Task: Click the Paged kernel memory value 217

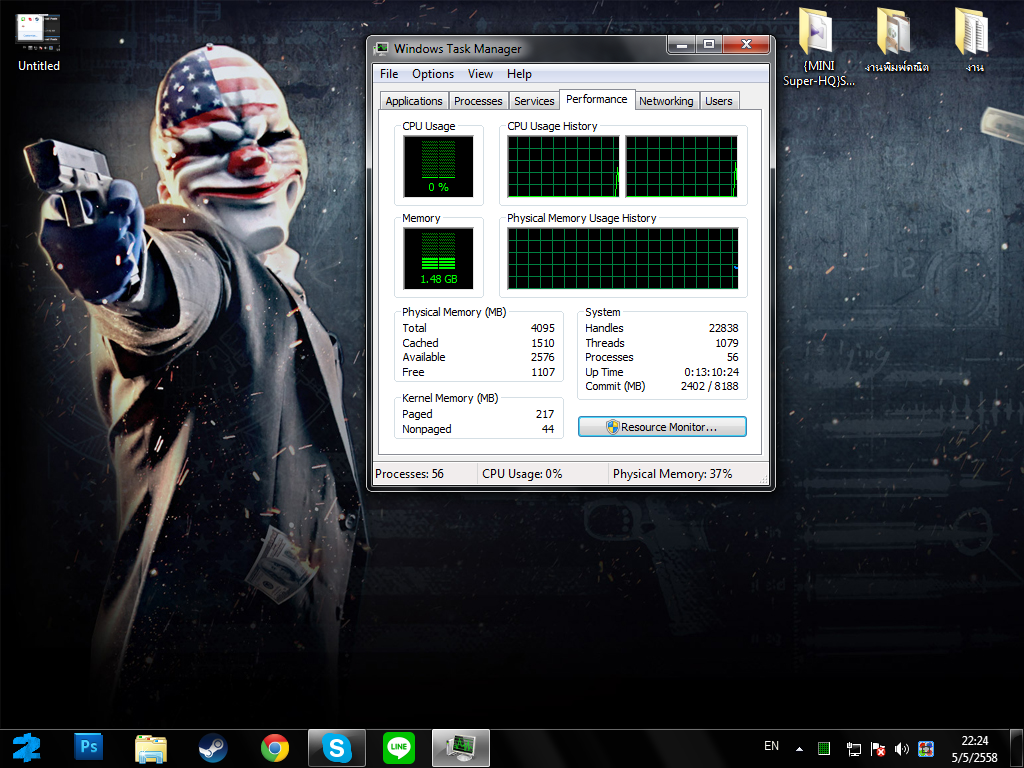Action: (x=545, y=415)
